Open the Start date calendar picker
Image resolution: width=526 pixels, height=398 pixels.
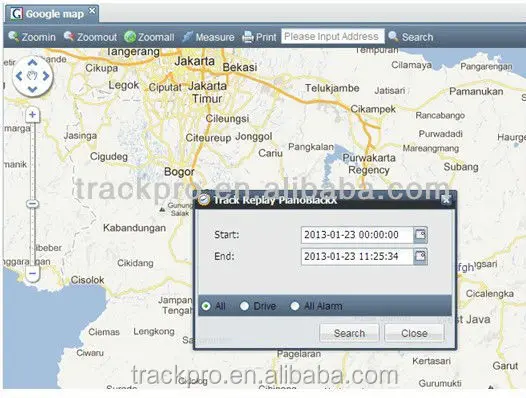pyautogui.click(x=420, y=235)
